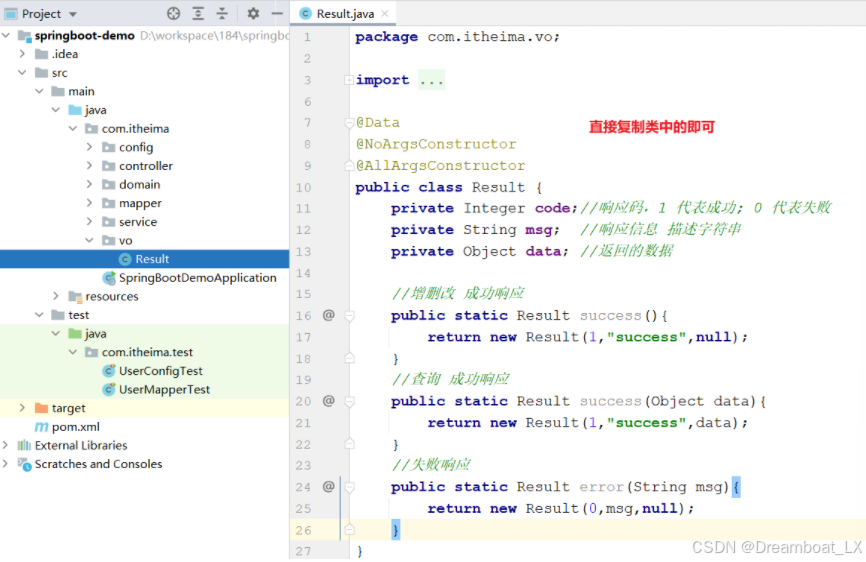Screen dimensions: 866x562
Task: Click the gutter @ icon on line 16
Action: [x=329, y=315]
